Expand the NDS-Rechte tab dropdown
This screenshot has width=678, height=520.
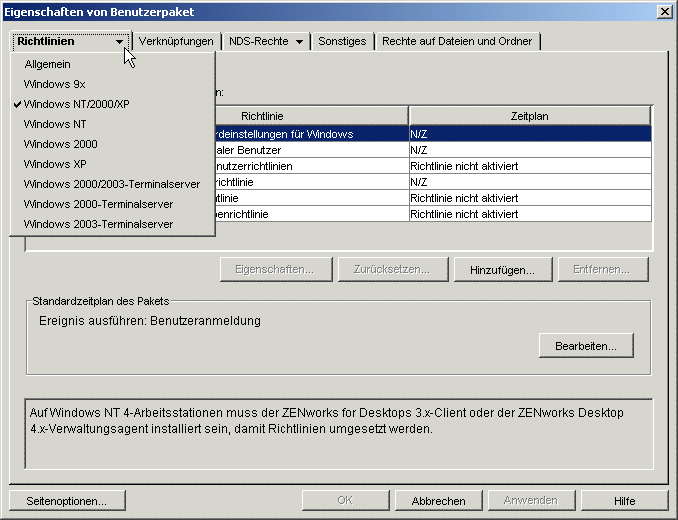299,42
